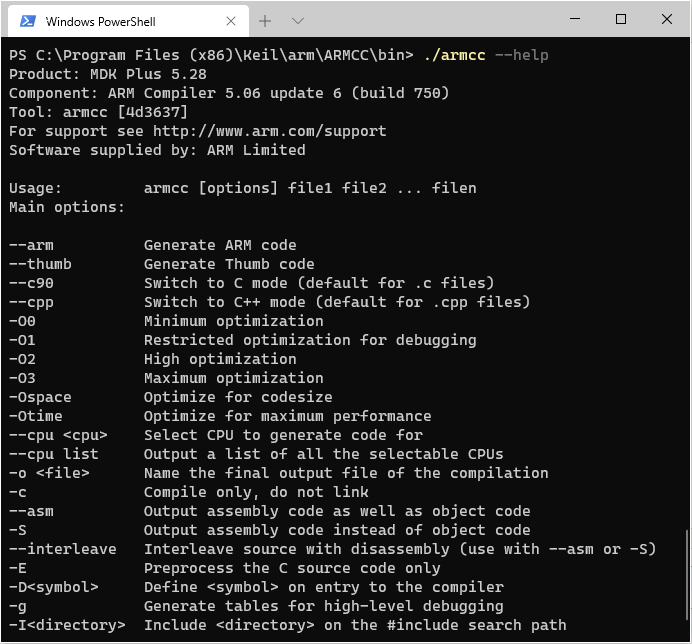The width and height of the screenshot is (692, 644).
Task: Open a new tab with plus button
Action: pos(265,21)
